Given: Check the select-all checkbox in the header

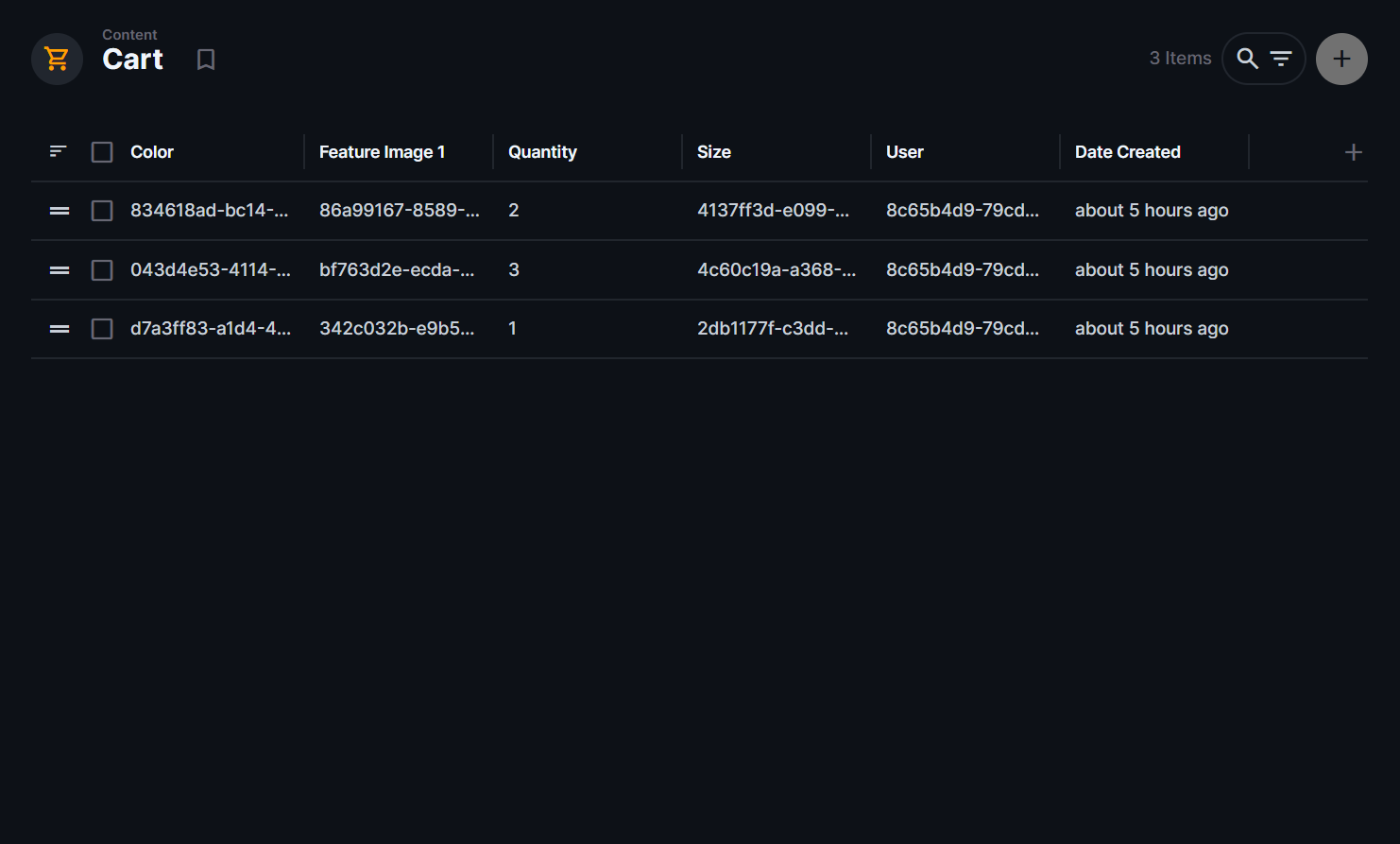Looking at the screenshot, I should pyautogui.click(x=101, y=151).
